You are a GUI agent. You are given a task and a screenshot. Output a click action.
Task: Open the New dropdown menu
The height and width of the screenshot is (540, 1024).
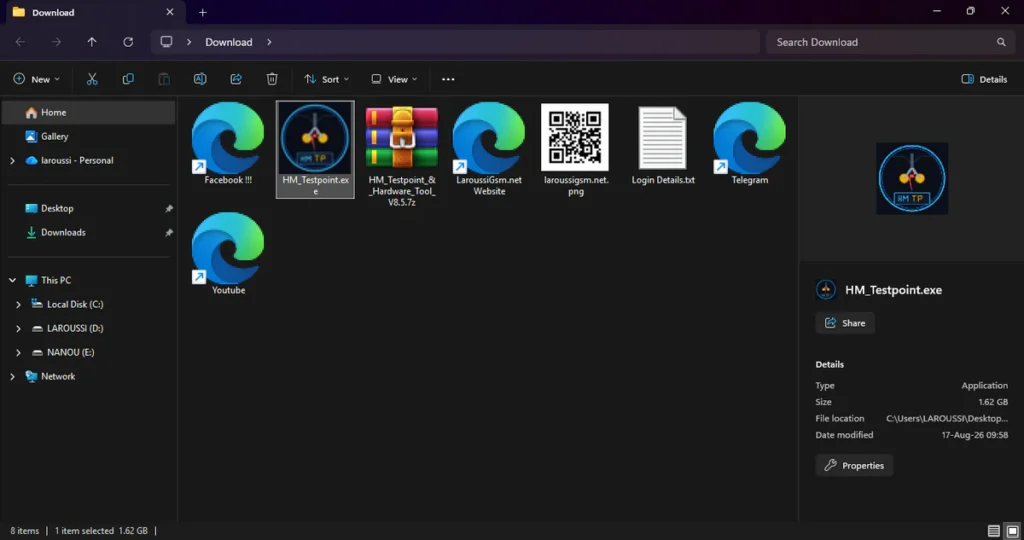coord(37,79)
